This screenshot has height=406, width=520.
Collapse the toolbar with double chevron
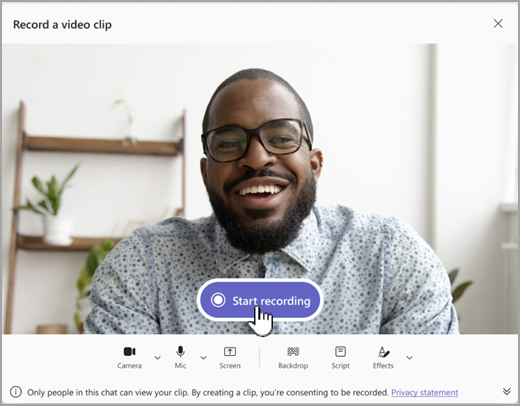[506, 391]
